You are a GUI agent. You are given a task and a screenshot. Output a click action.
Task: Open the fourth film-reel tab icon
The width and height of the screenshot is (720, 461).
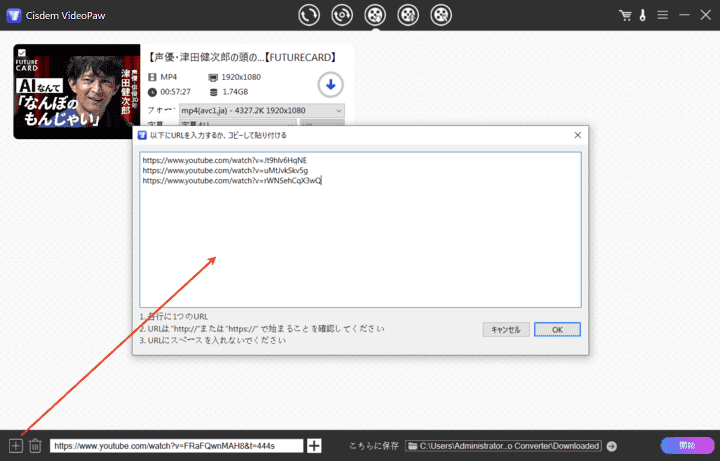tap(408, 15)
